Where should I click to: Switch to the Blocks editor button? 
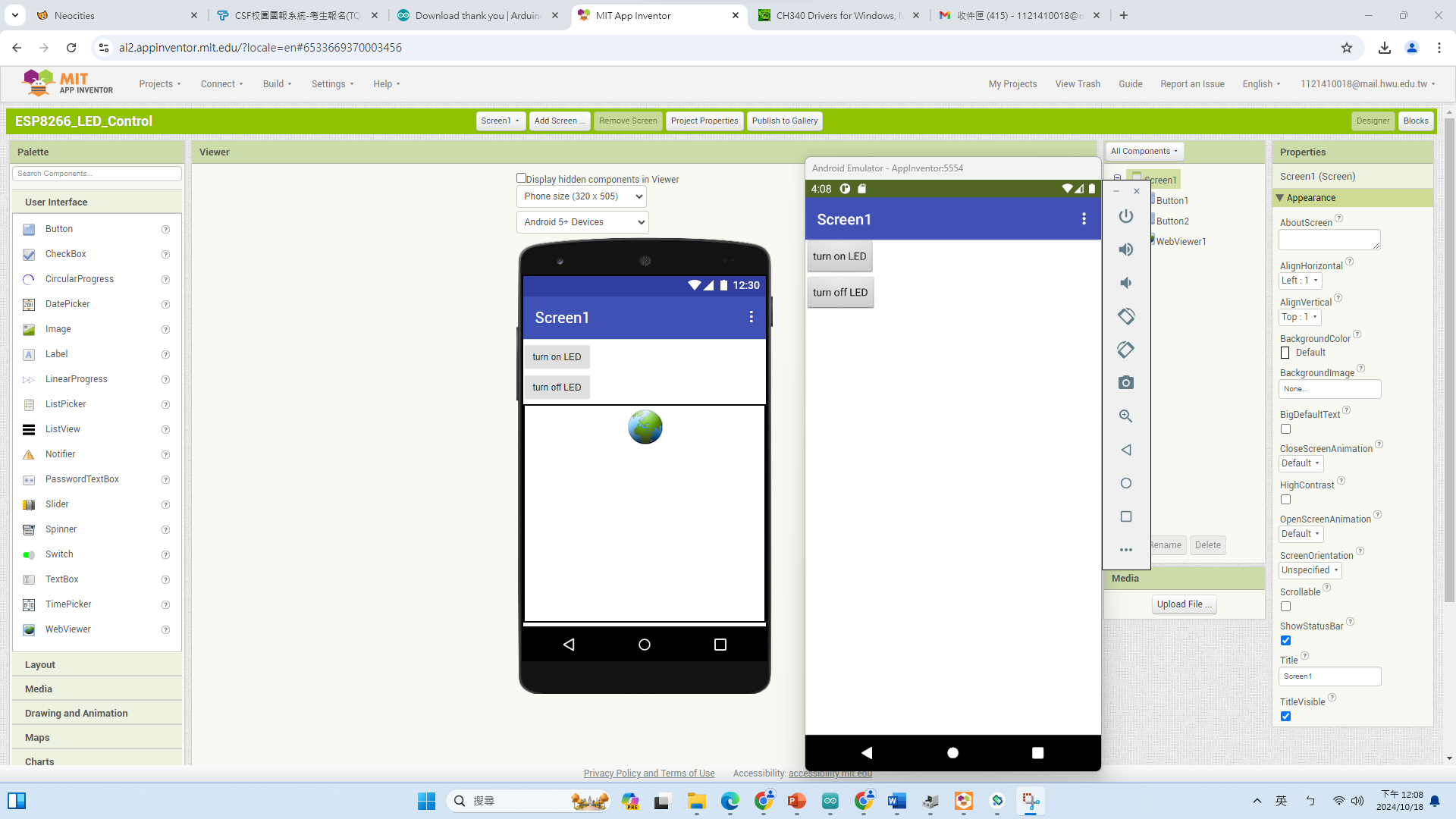pos(1415,121)
